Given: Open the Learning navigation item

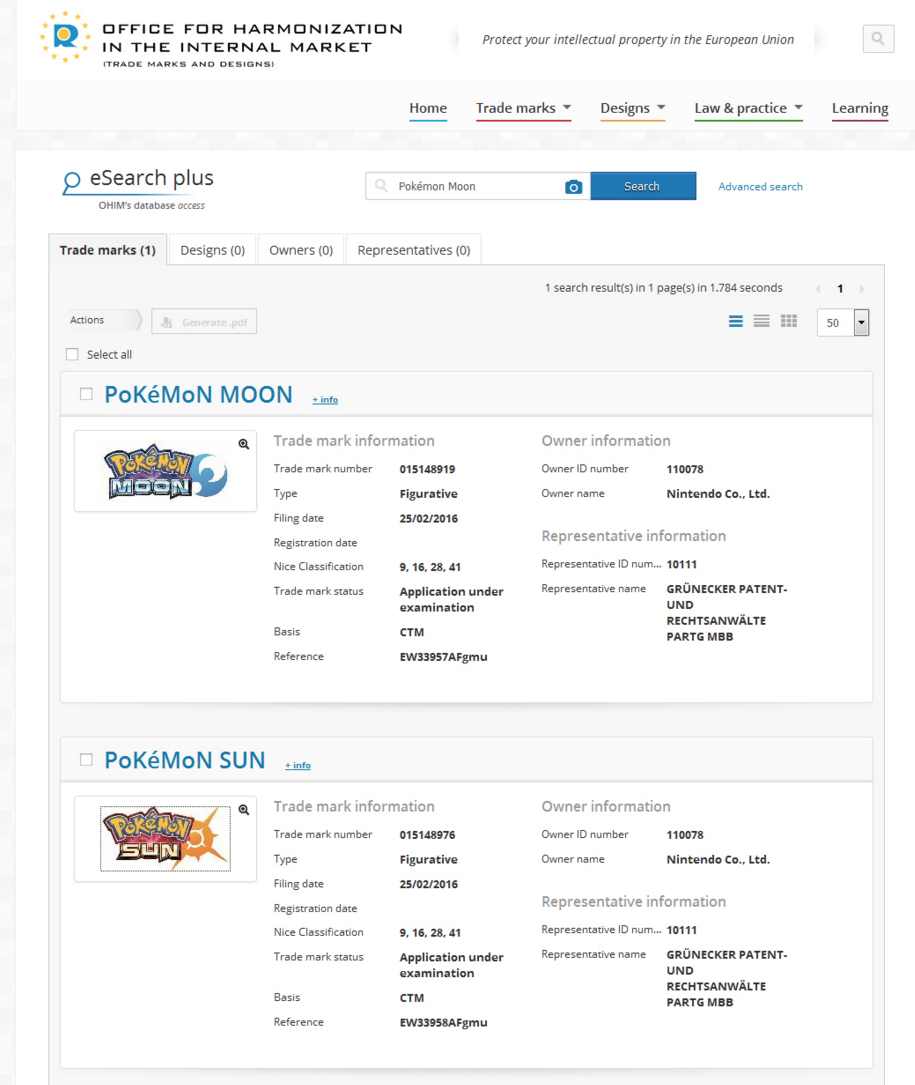Looking at the screenshot, I should [x=860, y=108].
